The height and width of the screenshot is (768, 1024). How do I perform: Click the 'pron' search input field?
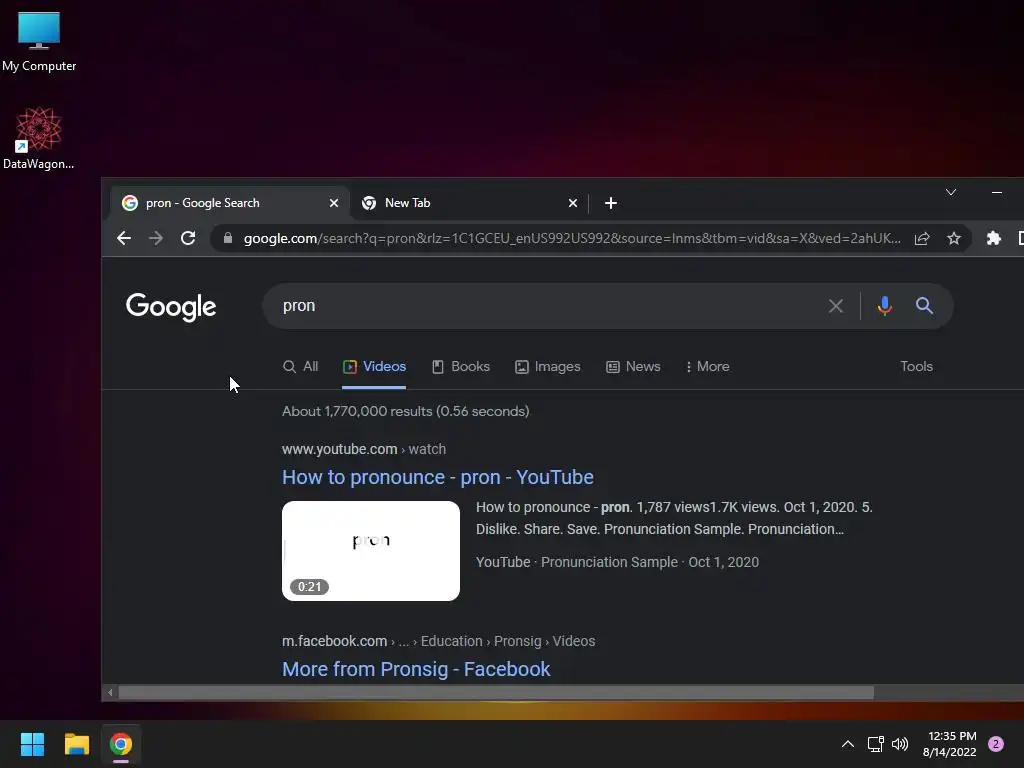549,306
